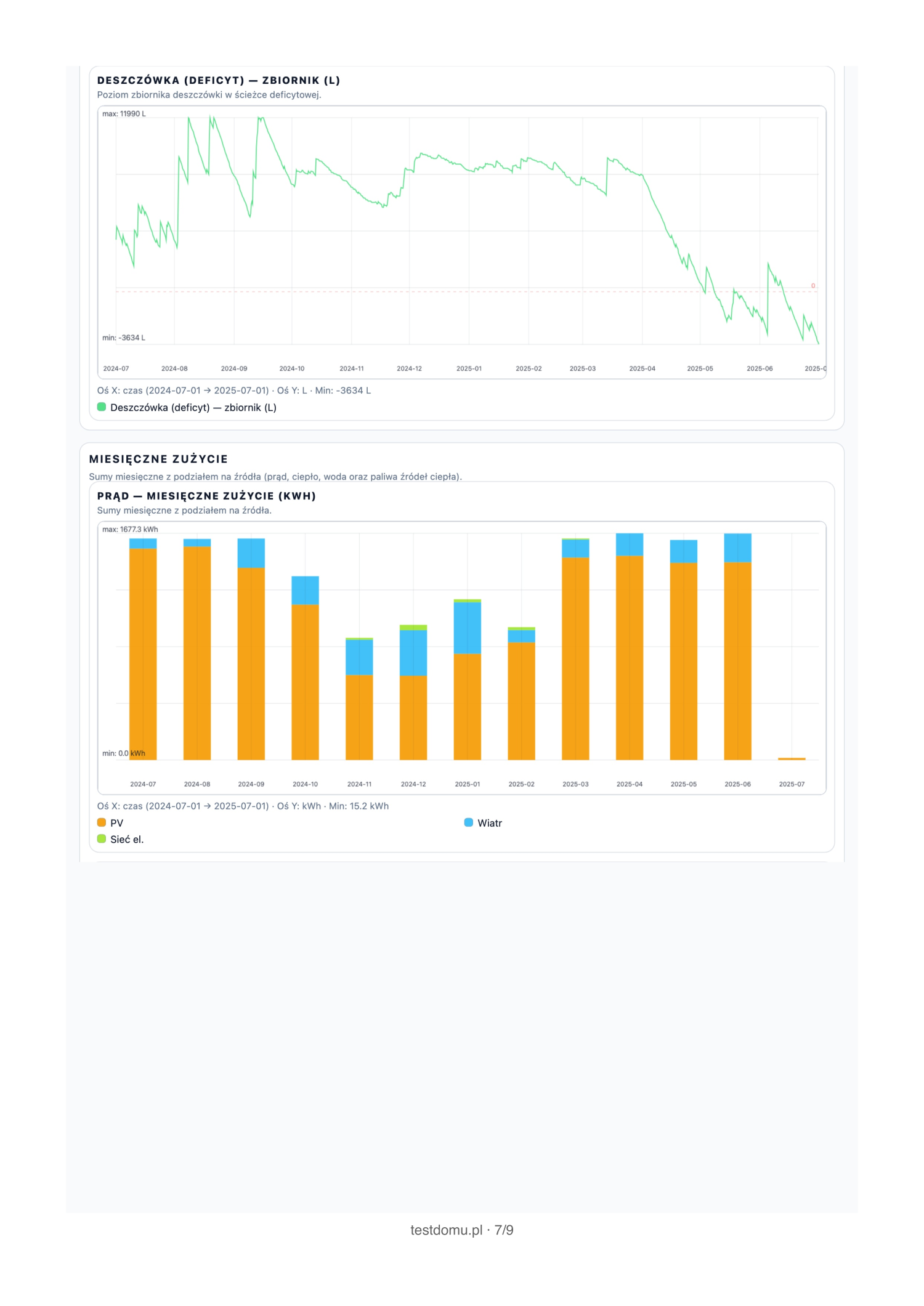924x1306 pixels.
Task: Select the blue Wiatr segment of the 2025-01 bar
Action: 468,627
